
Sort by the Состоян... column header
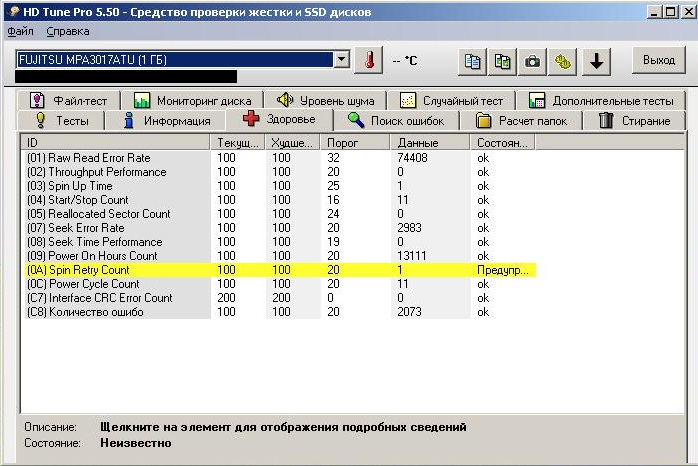pyautogui.click(x=503, y=142)
